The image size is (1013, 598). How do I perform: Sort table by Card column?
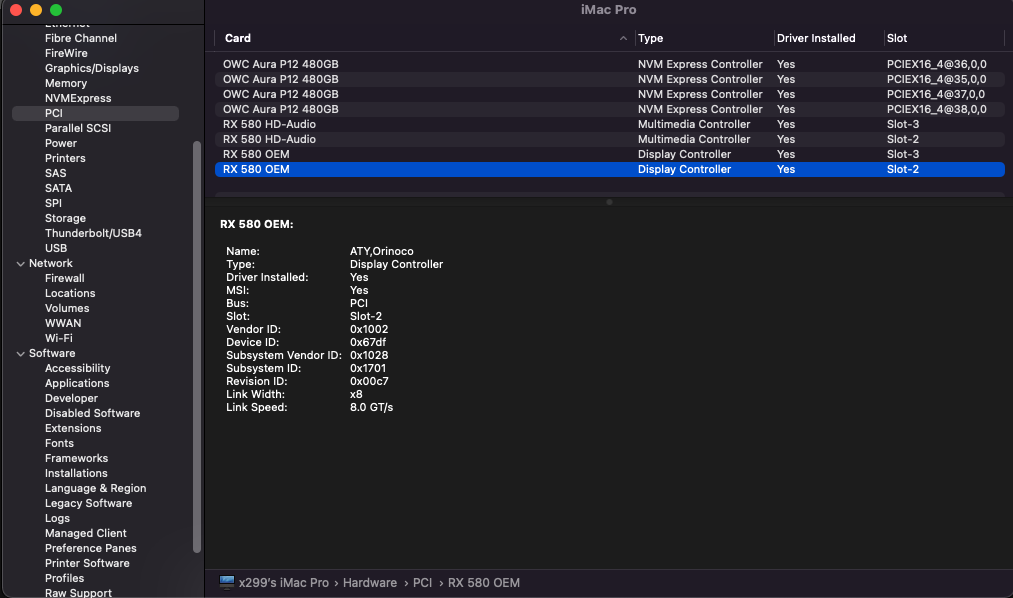pyautogui.click(x=238, y=38)
